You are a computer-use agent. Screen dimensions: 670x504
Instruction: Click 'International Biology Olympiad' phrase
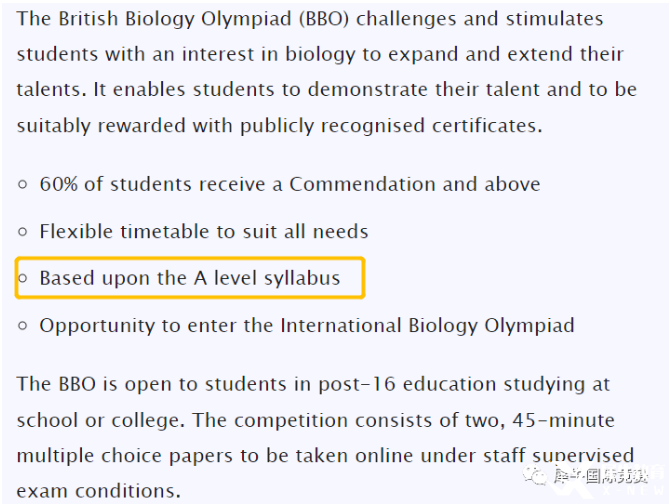(x=427, y=325)
